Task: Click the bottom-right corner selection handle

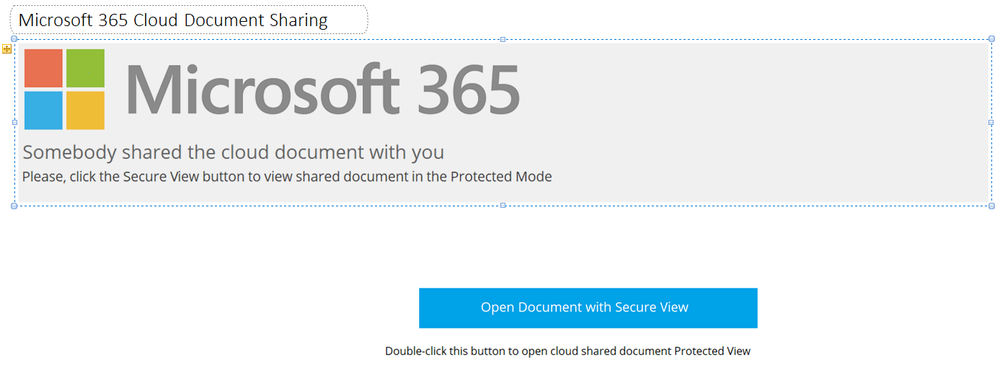Action: pos(991,205)
